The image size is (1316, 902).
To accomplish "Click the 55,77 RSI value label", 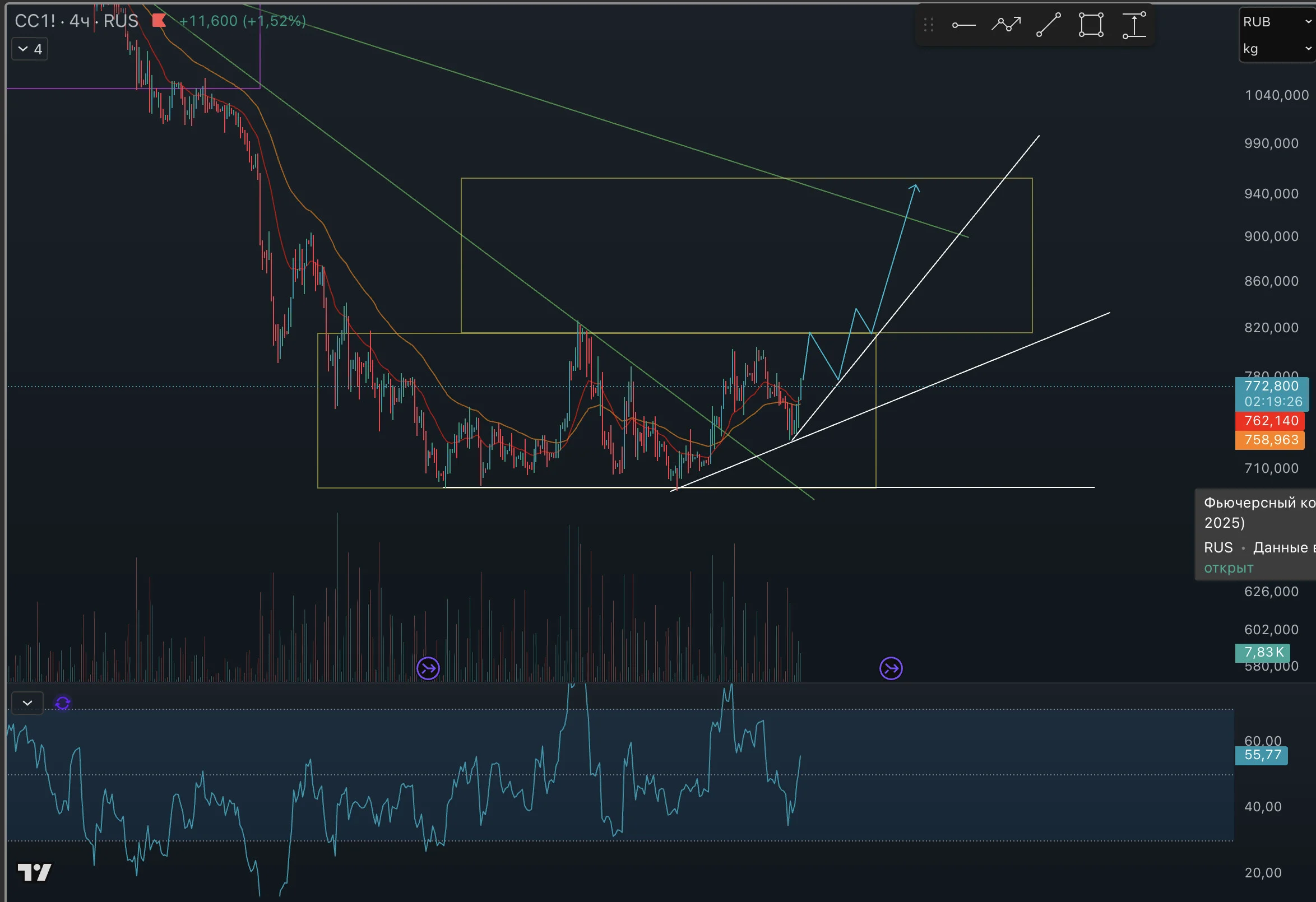I will [x=1262, y=755].
